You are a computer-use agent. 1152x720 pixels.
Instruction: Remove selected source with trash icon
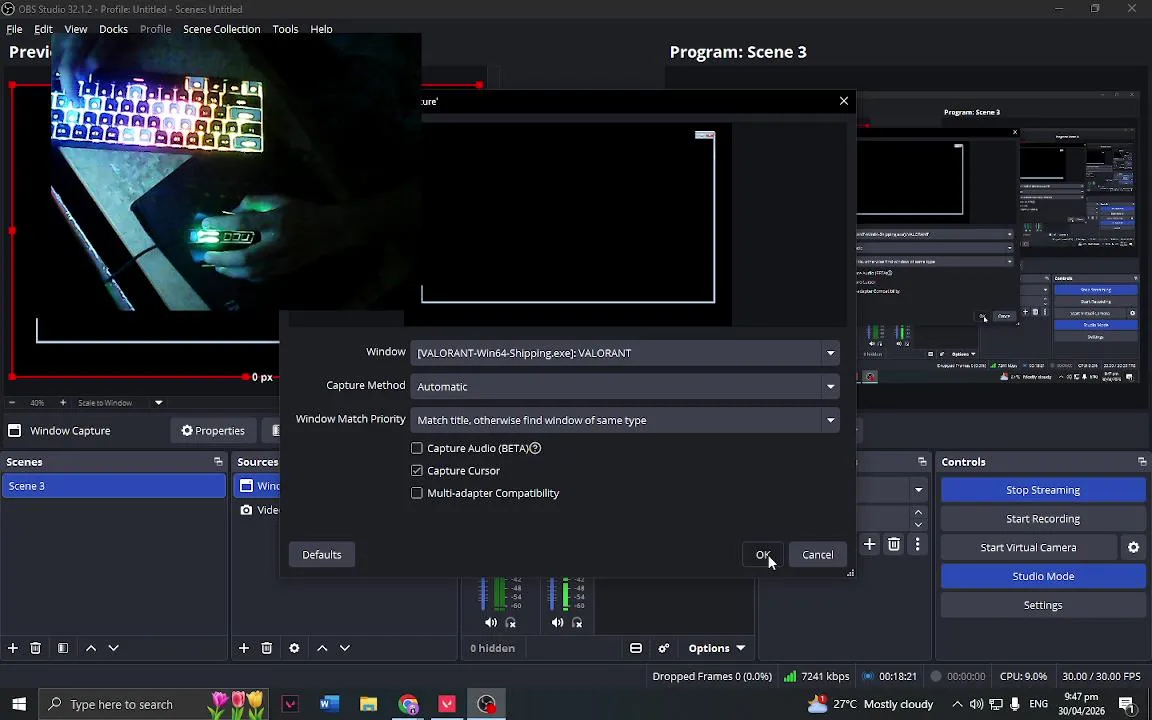[267, 648]
